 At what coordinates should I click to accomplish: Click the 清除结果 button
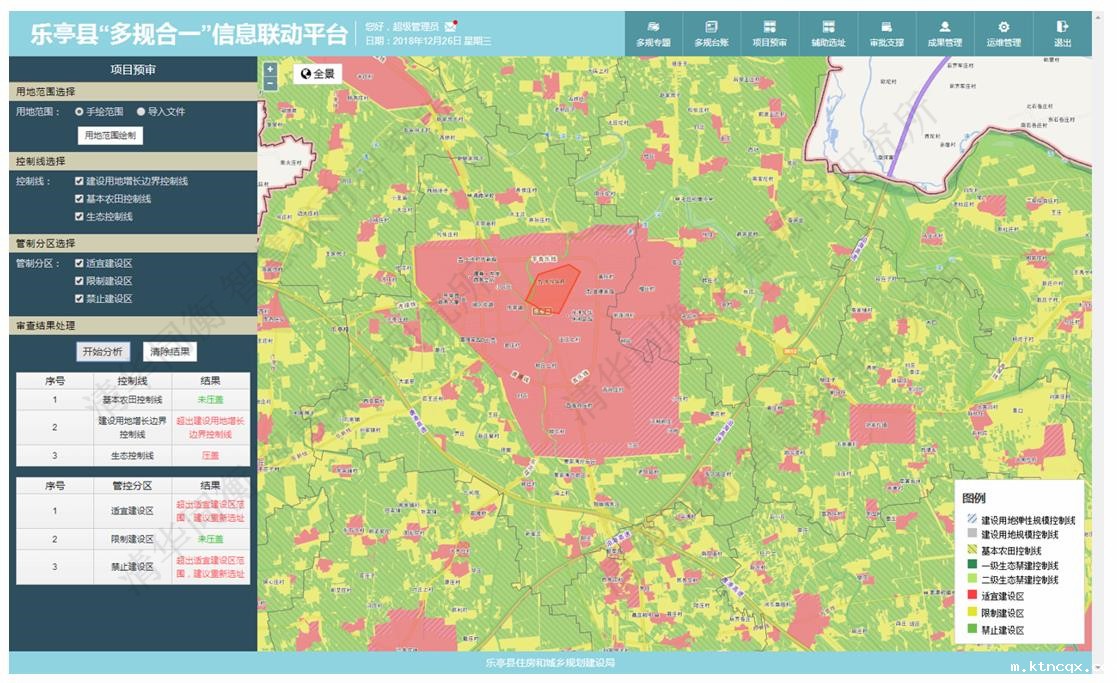pos(170,352)
